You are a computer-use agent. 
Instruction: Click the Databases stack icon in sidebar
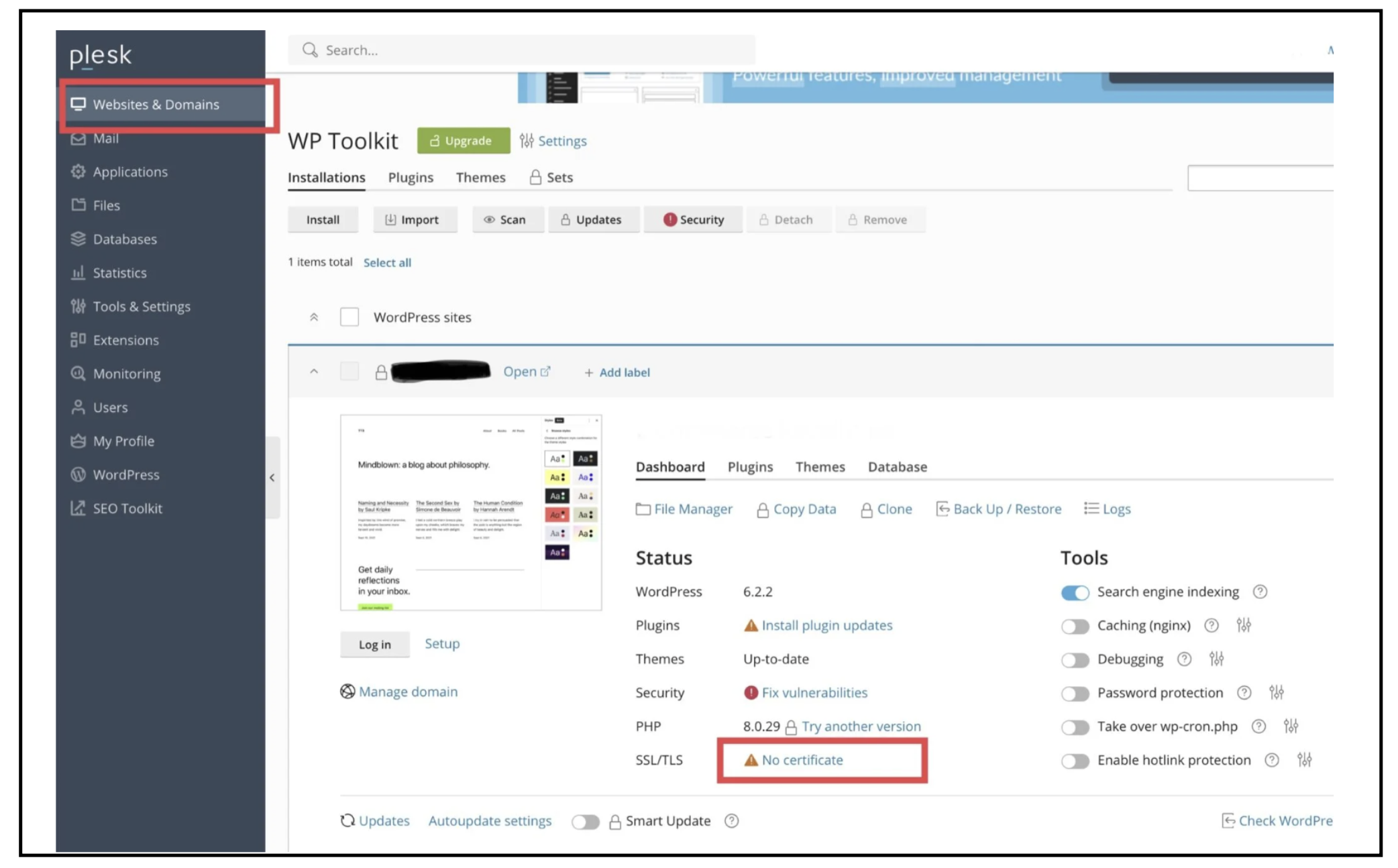(x=78, y=239)
